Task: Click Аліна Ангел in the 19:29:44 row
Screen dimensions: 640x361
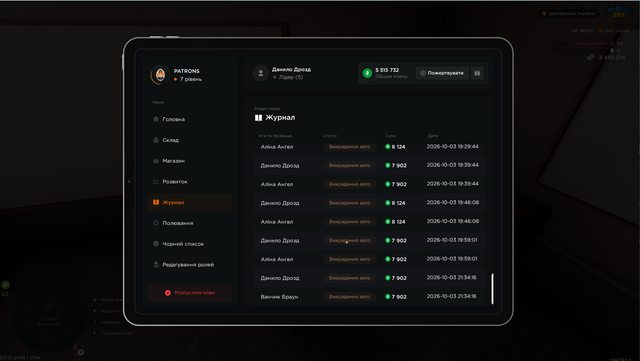Action: (x=277, y=147)
